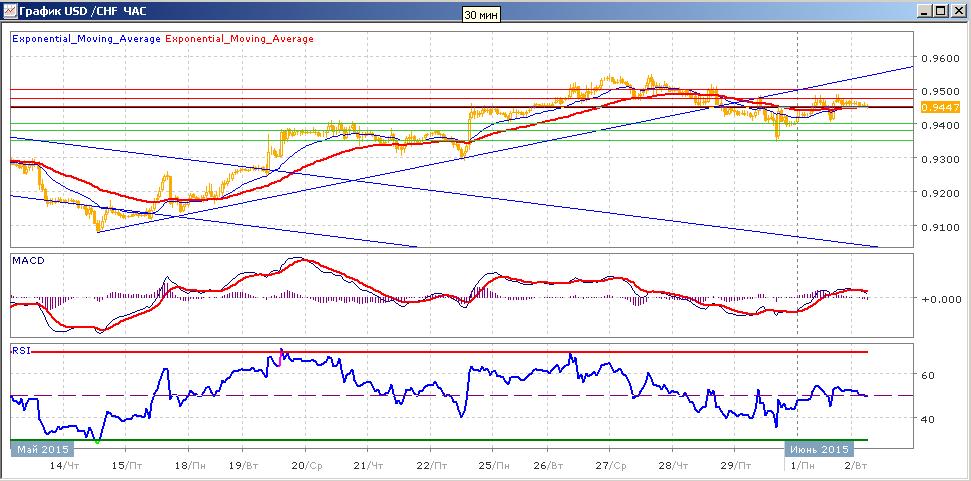Click the Май 2015 month marker
Image resolution: width=971 pixels, height=481 pixels.
tap(41, 449)
